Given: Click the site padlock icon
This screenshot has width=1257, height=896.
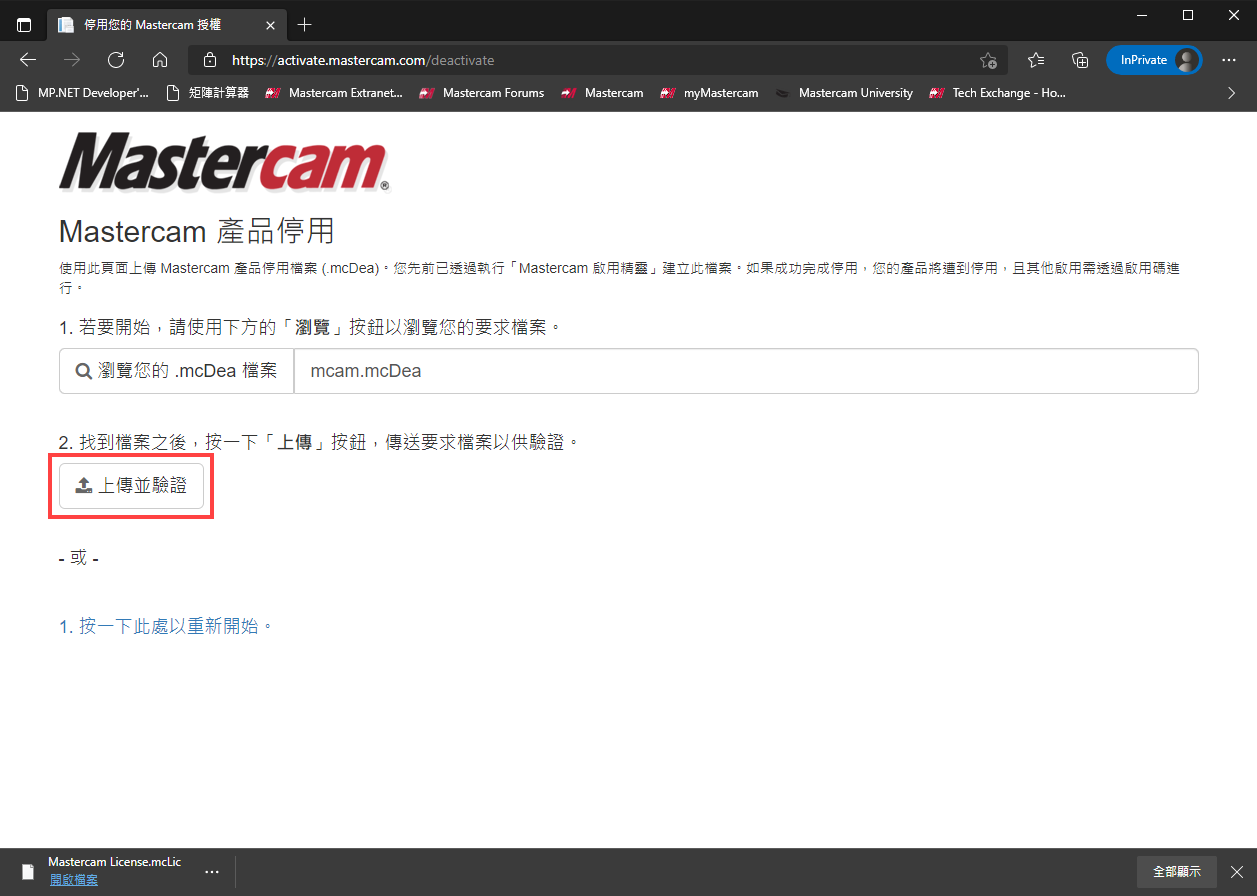Looking at the screenshot, I should tap(209, 60).
